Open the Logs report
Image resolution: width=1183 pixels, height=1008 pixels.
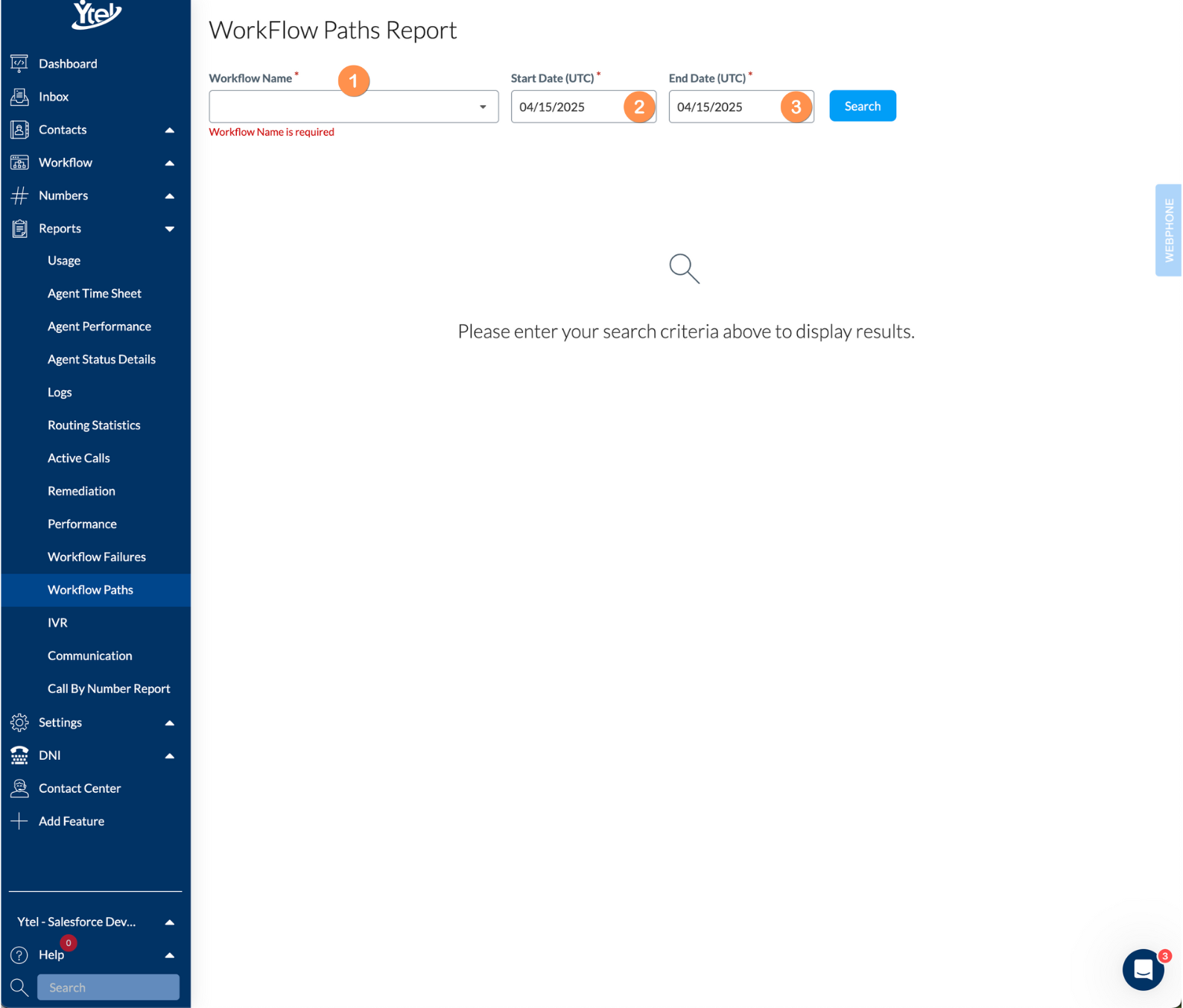tap(60, 392)
